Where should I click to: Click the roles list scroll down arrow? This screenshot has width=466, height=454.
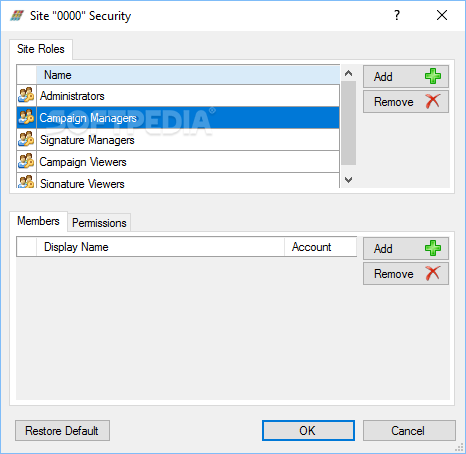coord(348,180)
